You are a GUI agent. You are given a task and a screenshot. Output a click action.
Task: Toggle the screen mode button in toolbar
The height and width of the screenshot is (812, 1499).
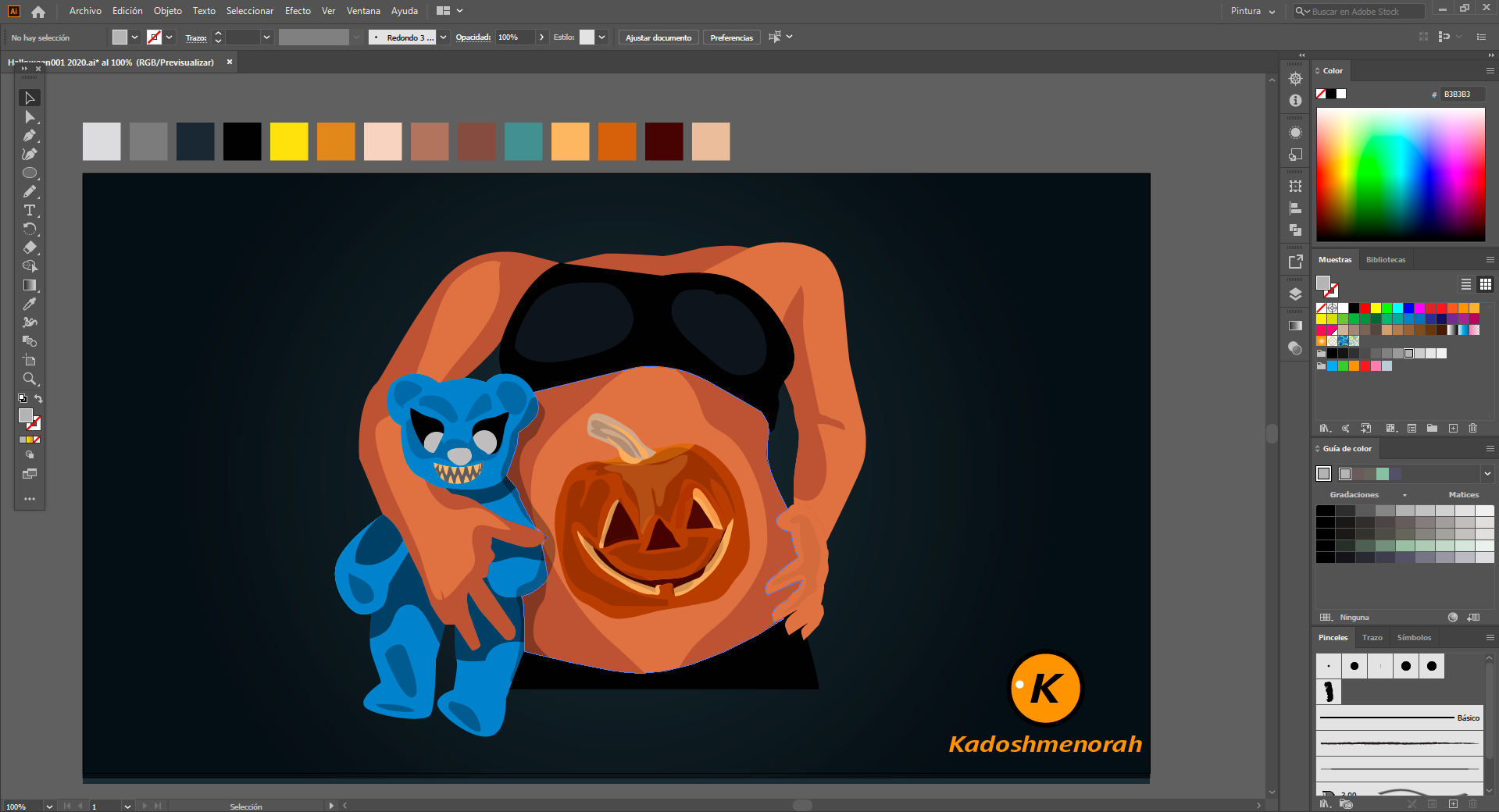[x=30, y=474]
